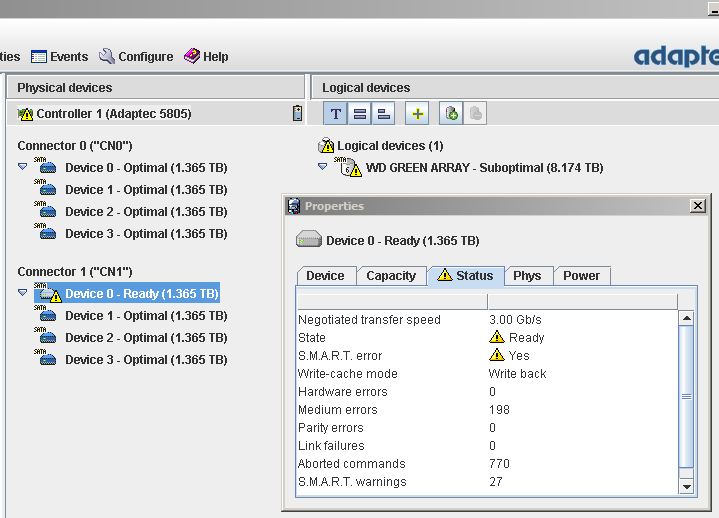Open the Help menu
The width and height of the screenshot is (719, 518).
point(206,57)
